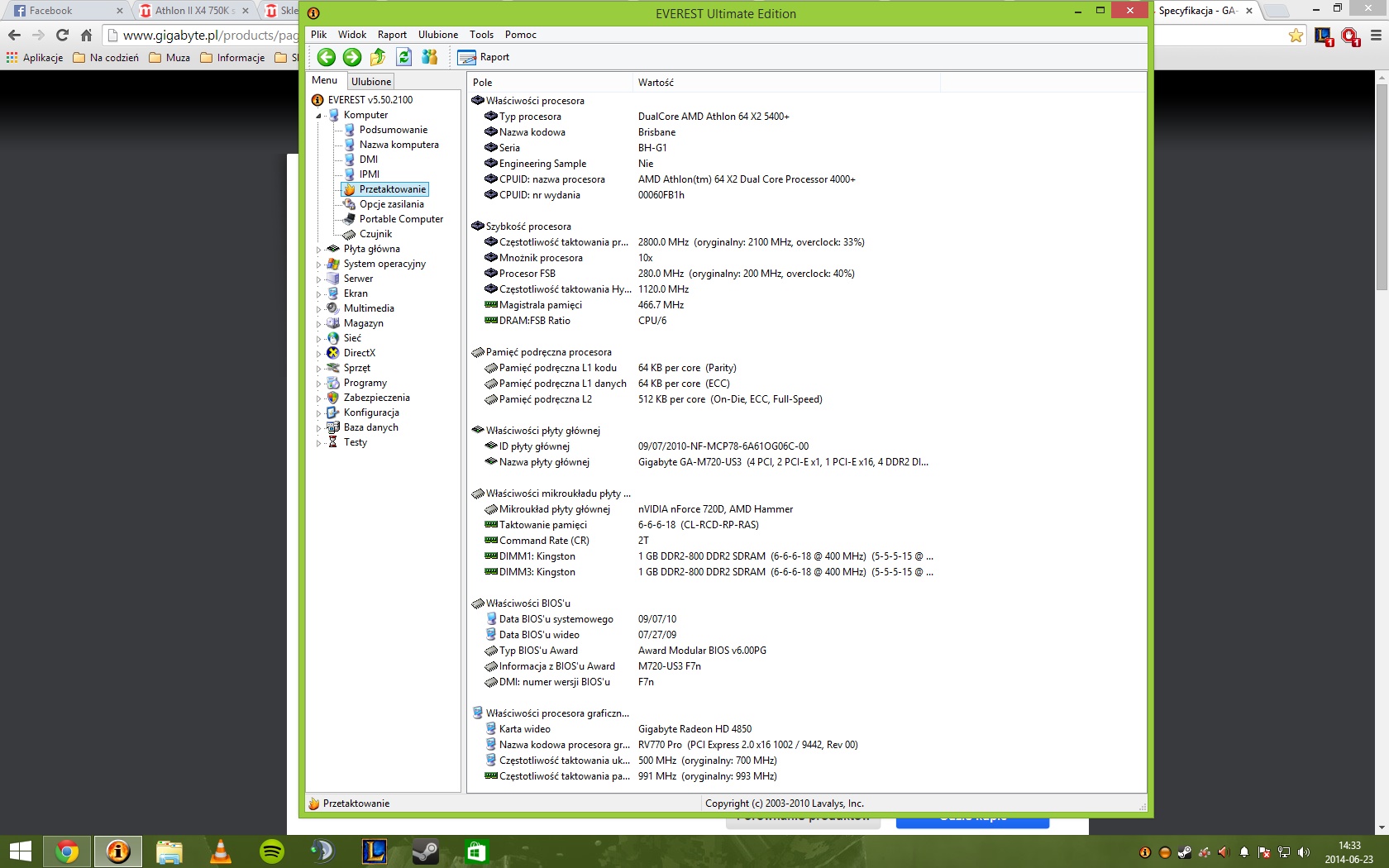This screenshot has height=868, width=1389.
Task: Expand the Magazyn node
Action: tap(318, 324)
